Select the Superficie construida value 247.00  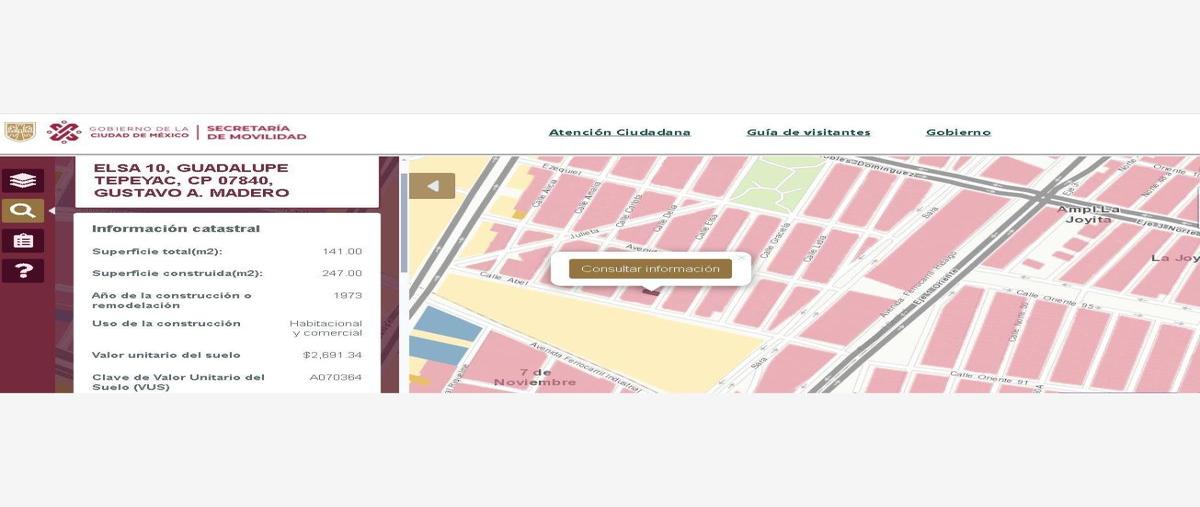(342, 273)
